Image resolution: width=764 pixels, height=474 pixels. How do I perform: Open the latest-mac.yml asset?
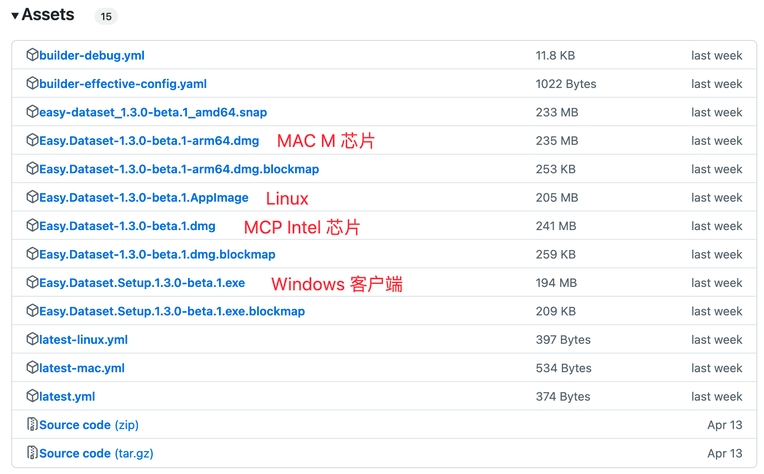tap(82, 368)
